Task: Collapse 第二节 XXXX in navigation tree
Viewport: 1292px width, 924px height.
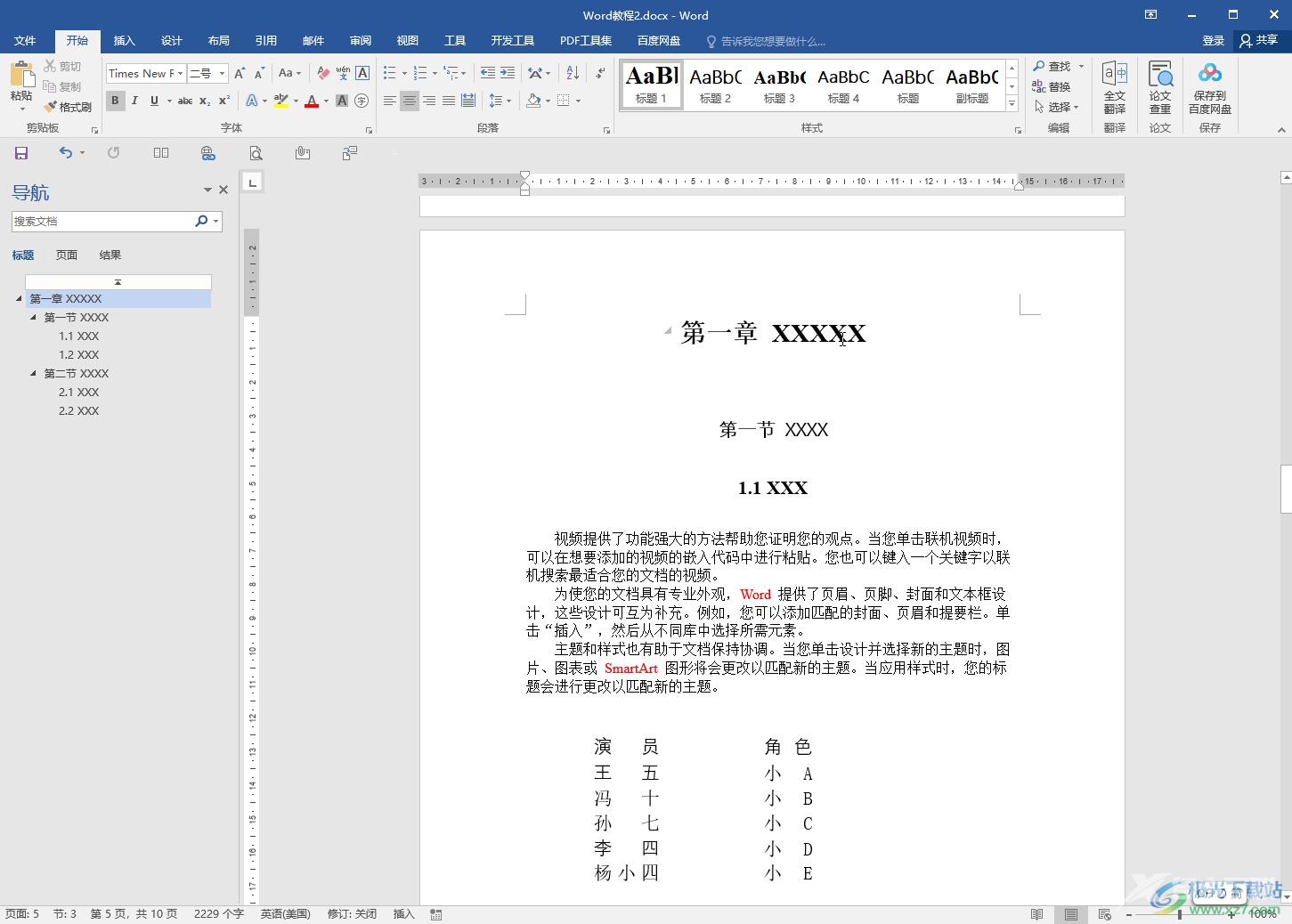Action: [34, 374]
